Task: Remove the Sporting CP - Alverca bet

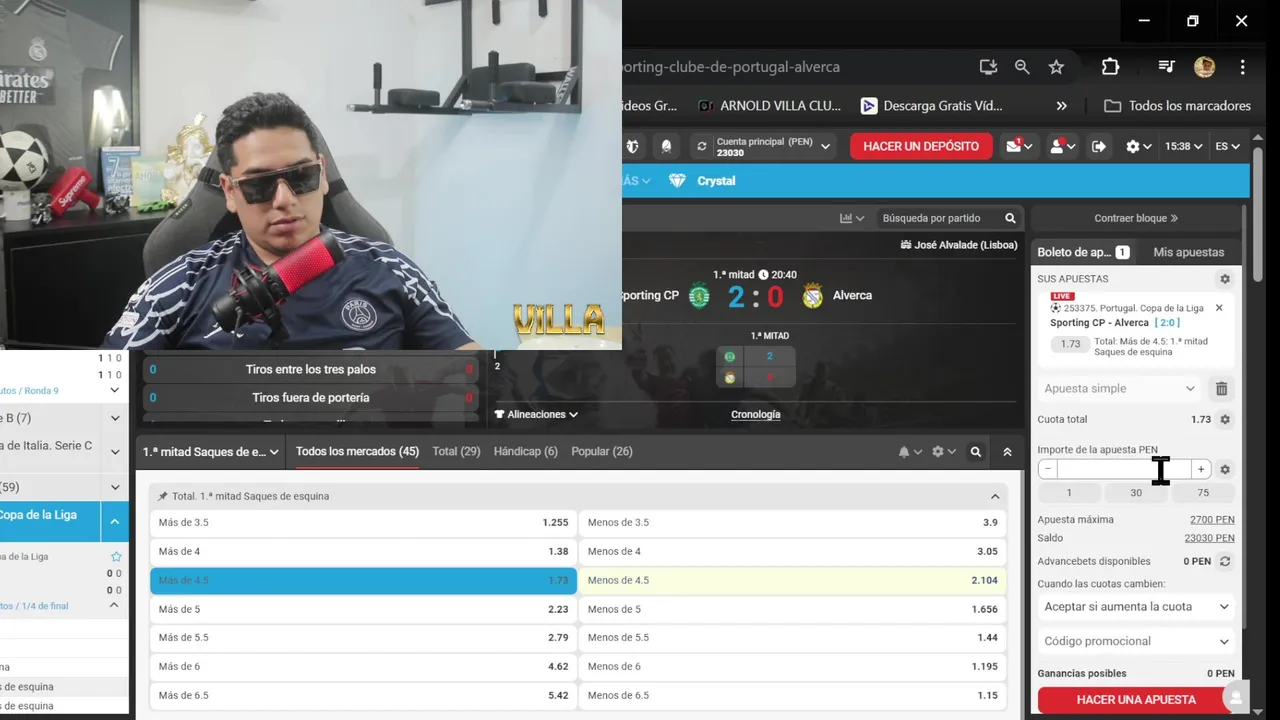Action: 1219,308
